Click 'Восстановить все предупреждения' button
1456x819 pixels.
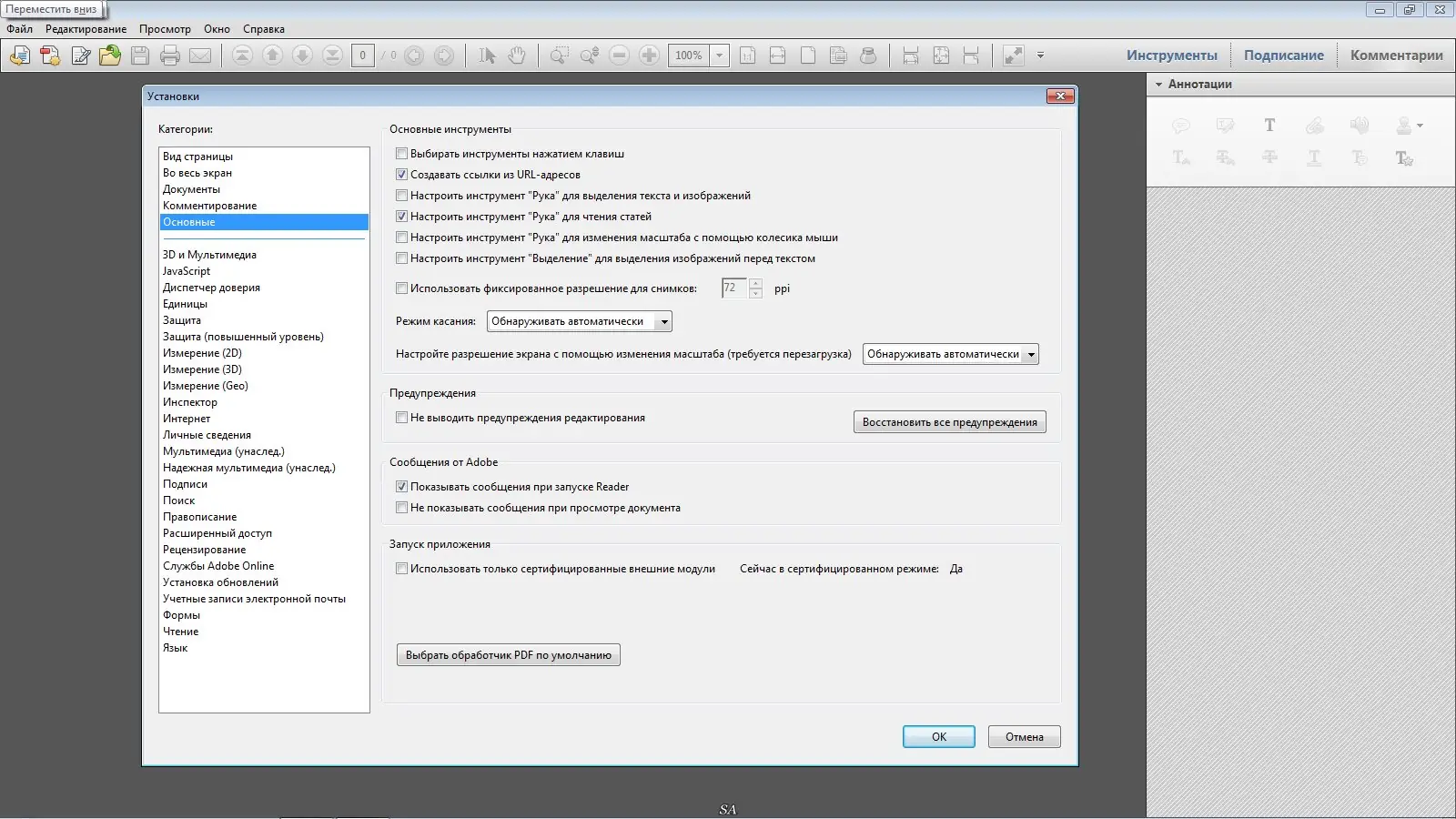(x=950, y=422)
